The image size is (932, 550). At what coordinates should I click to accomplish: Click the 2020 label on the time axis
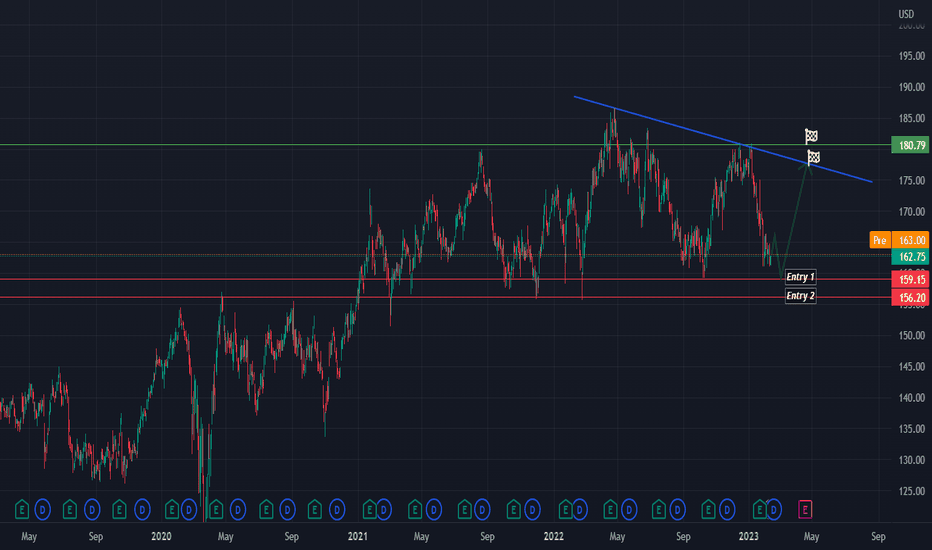(x=161, y=536)
